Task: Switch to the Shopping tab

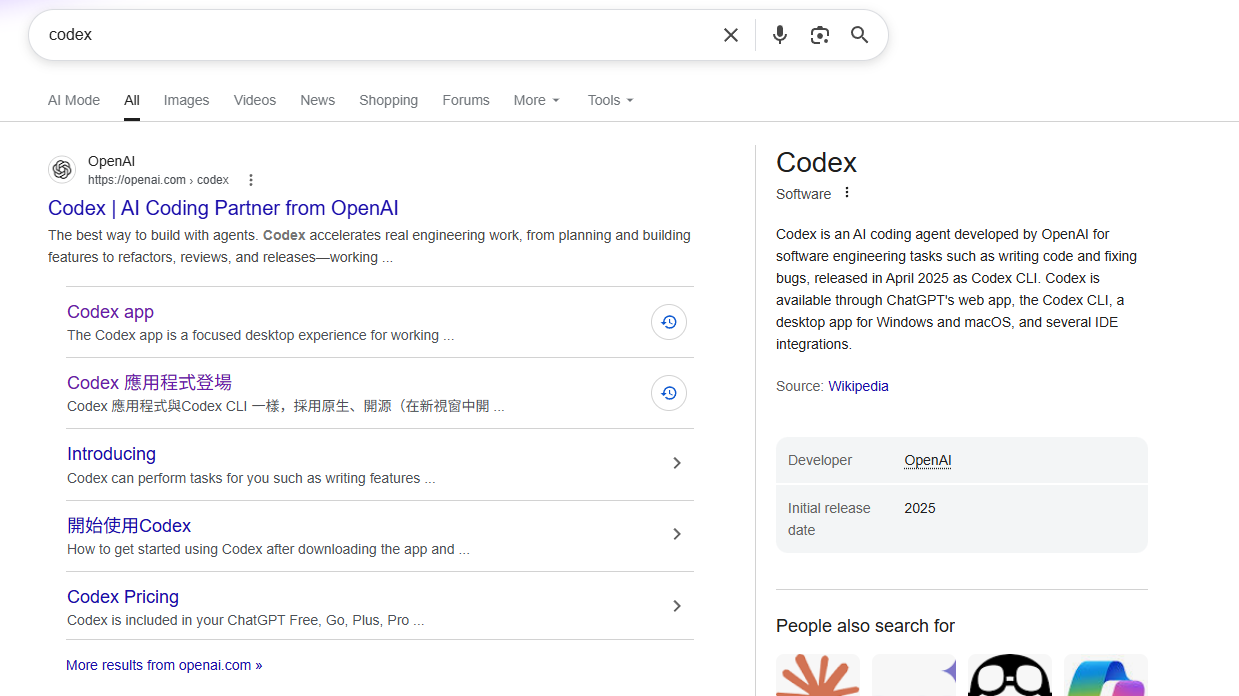Action: [389, 100]
